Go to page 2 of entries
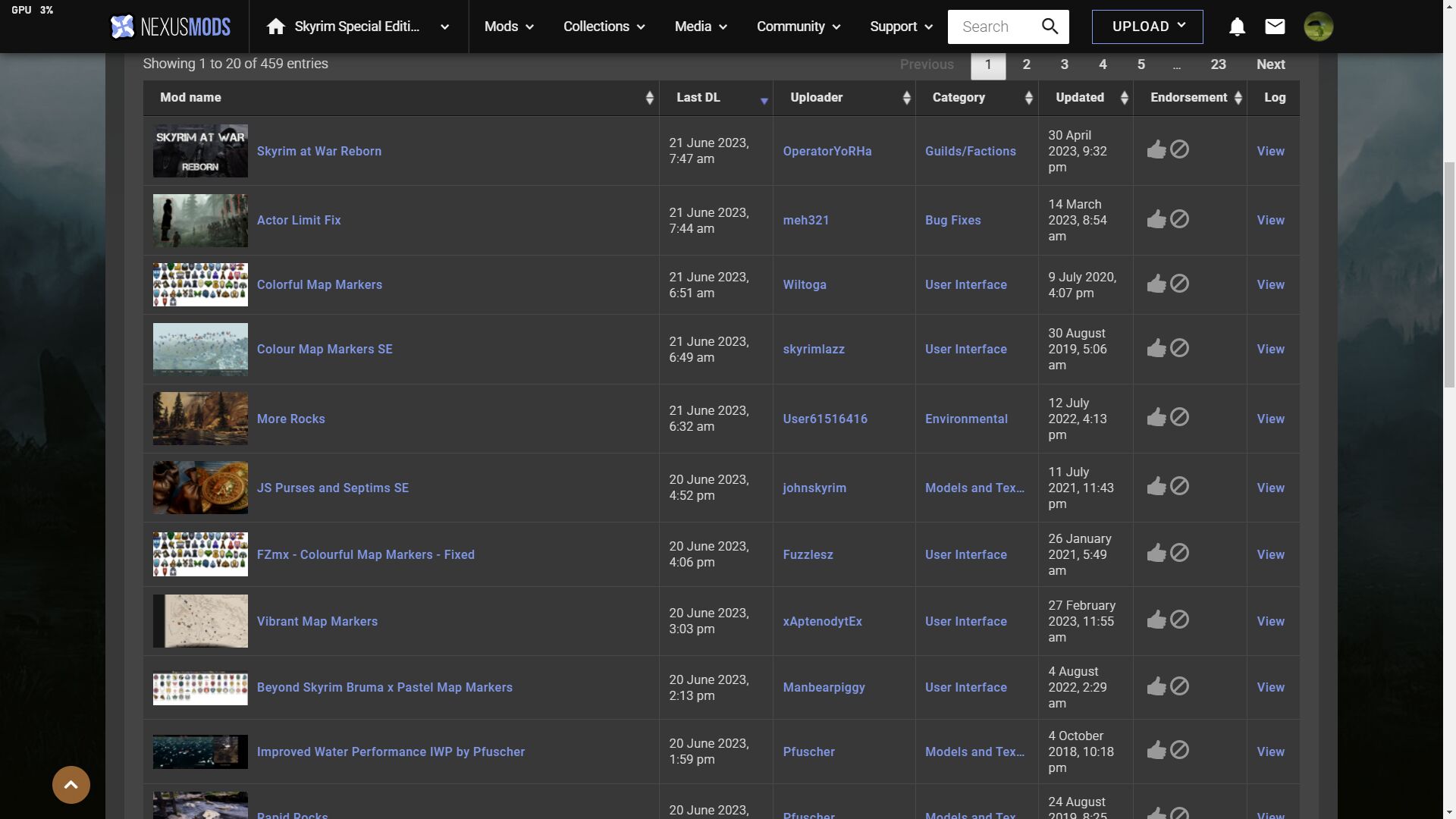 [1026, 65]
